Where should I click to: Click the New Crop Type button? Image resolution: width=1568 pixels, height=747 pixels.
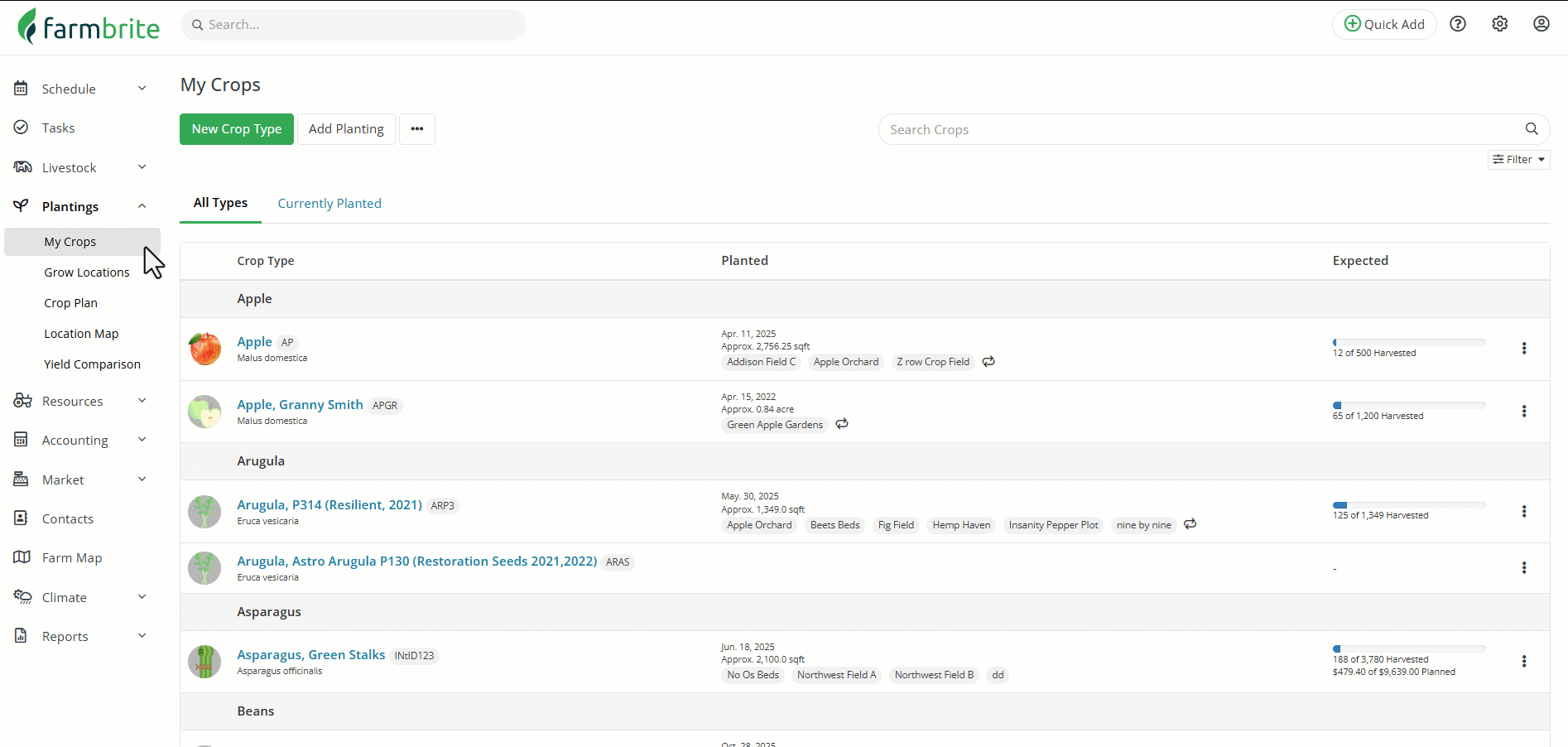[237, 129]
